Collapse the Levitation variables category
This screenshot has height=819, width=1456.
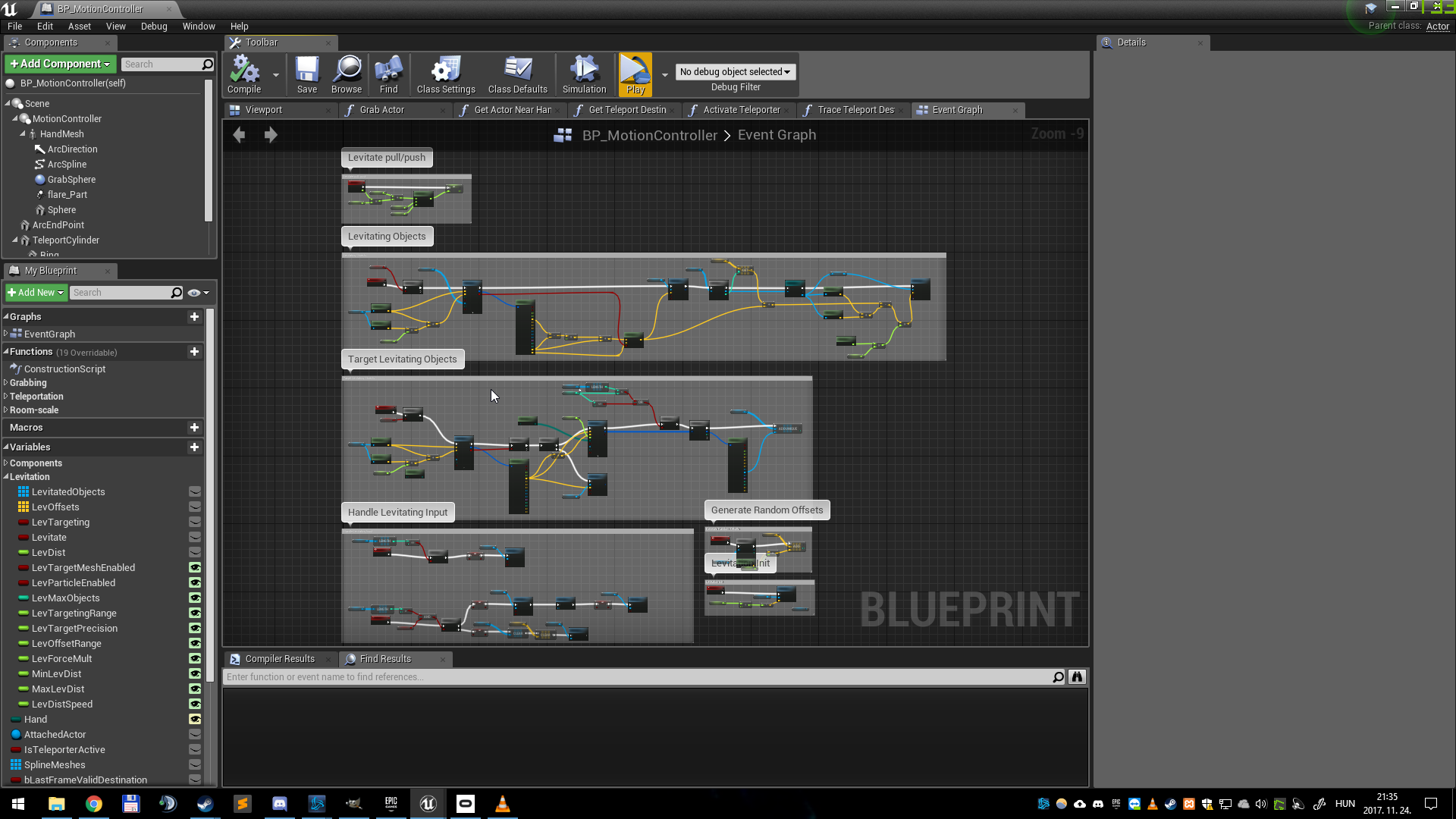pyautogui.click(x=6, y=477)
